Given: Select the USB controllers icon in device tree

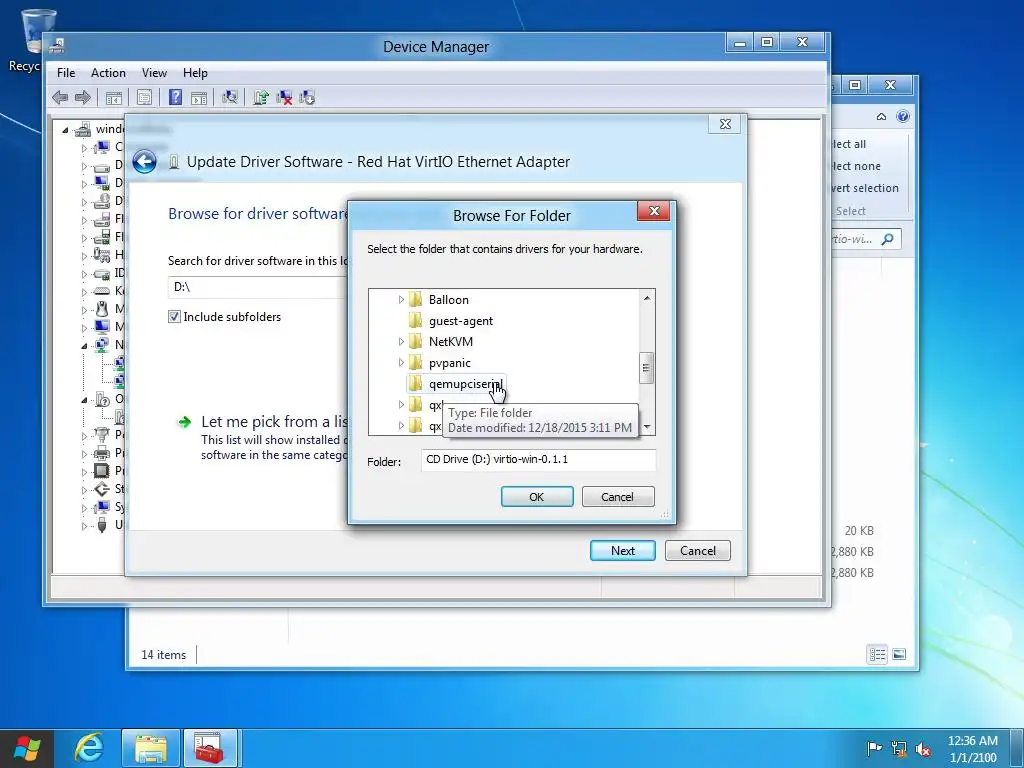Looking at the screenshot, I should (102, 524).
